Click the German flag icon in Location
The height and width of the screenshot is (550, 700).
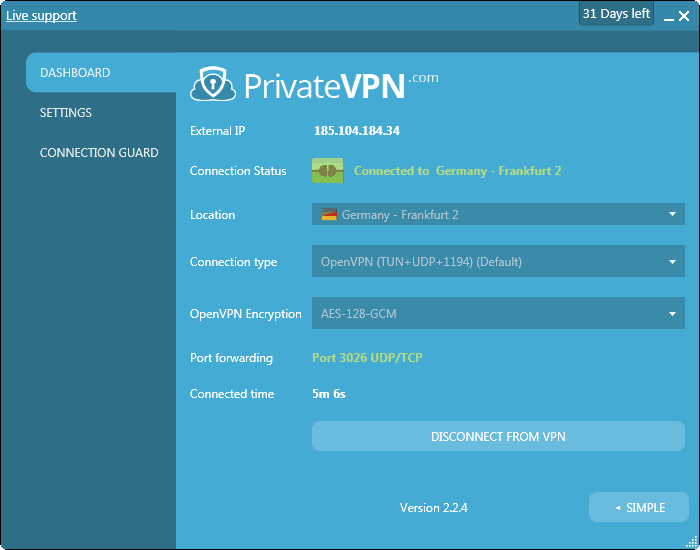tap(329, 215)
